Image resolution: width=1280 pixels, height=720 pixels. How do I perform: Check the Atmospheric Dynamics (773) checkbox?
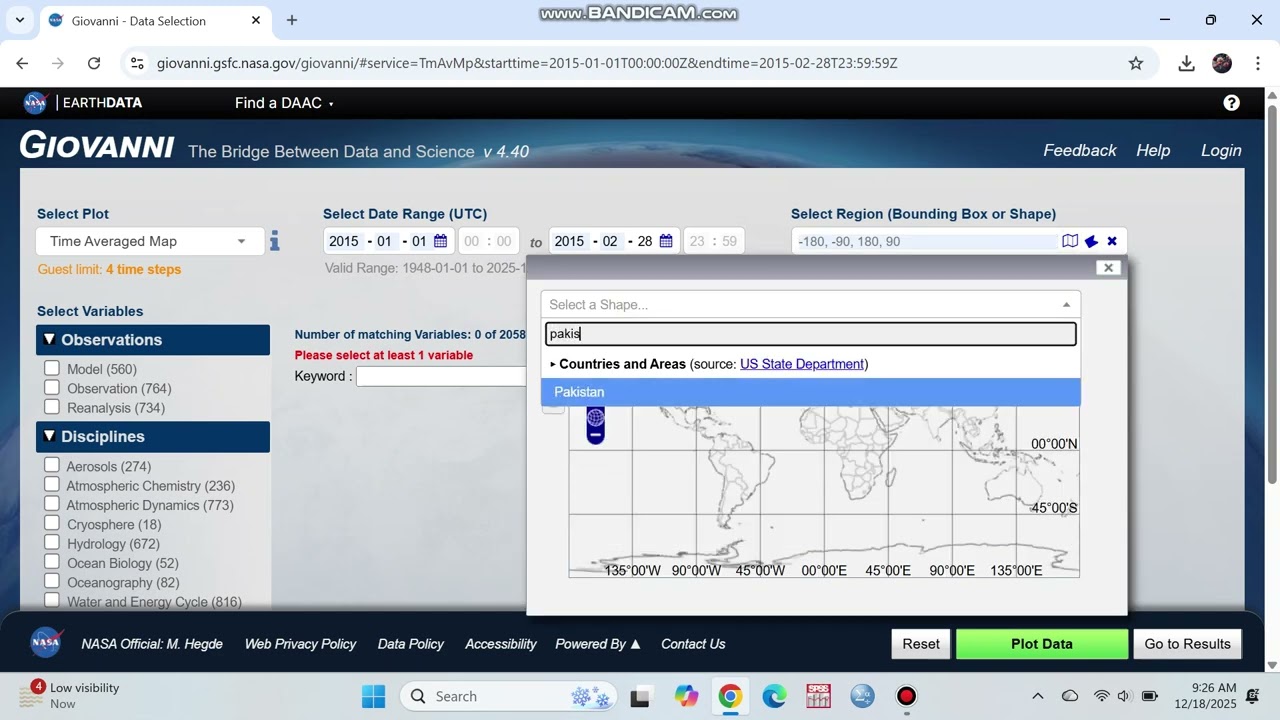tap(52, 504)
